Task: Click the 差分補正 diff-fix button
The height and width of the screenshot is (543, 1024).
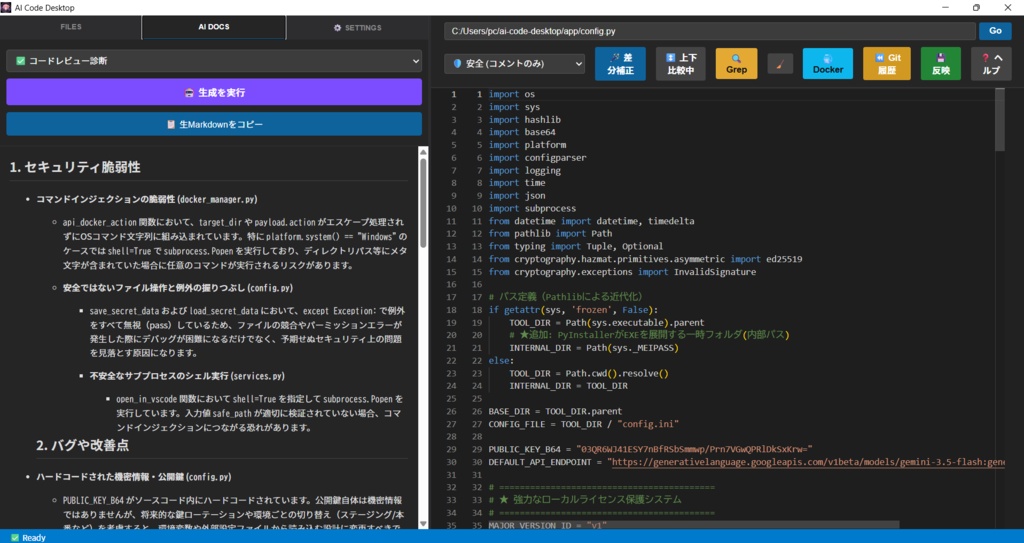Action: click(620, 63)
